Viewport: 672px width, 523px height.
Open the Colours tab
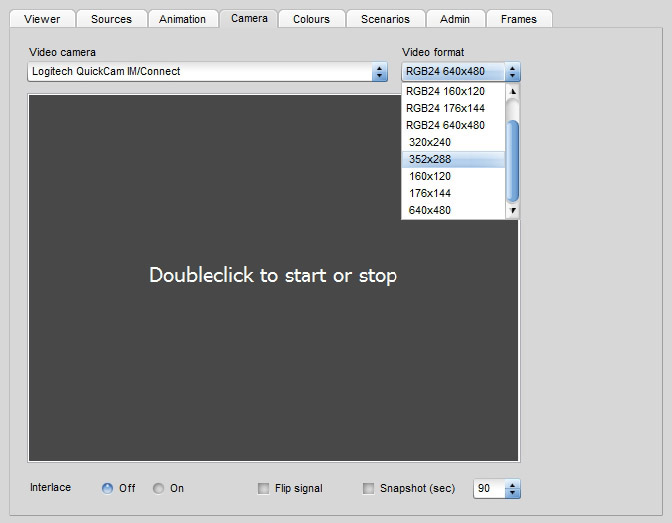(x=311, y=19)
